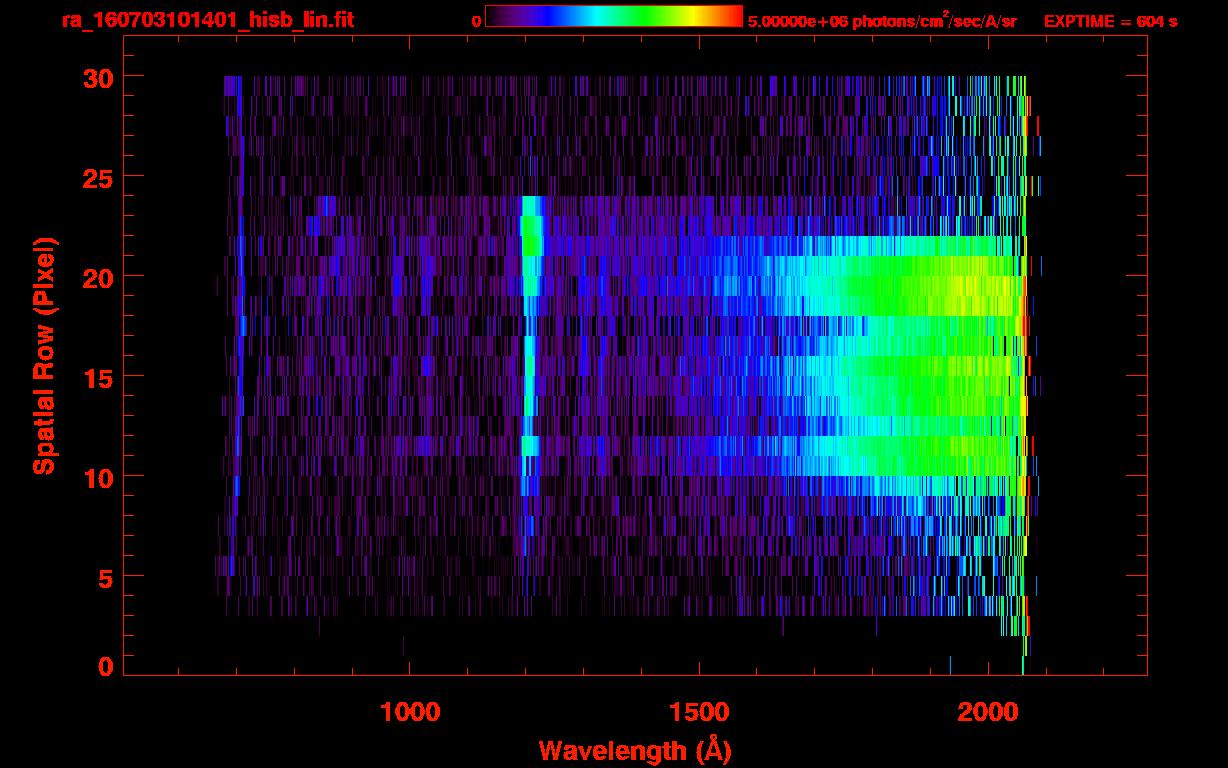The image size is (1228, 768).
Task: Click the EXPTIME = 604 s label
Action: click(x=1110, y=21)
